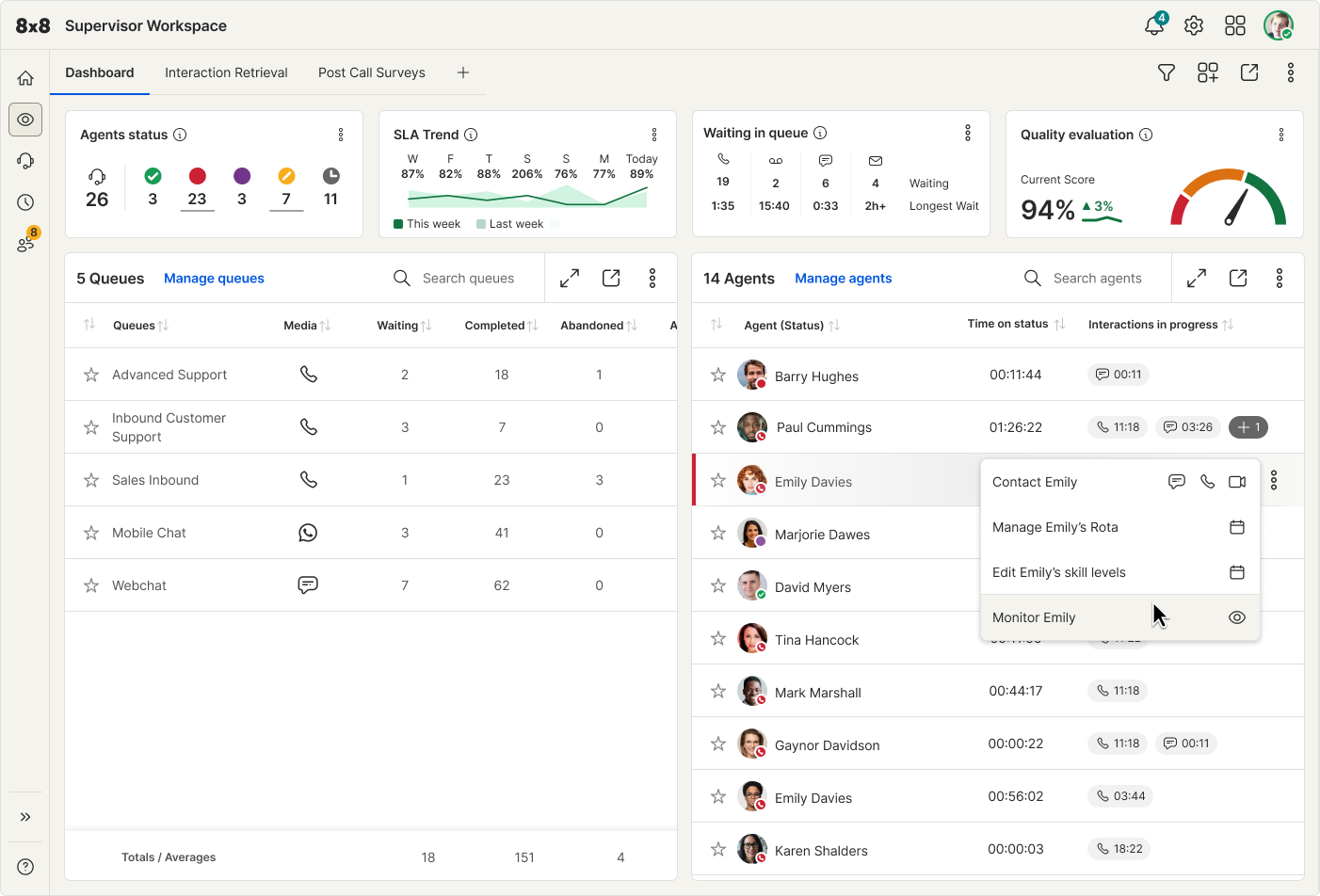Favorite the Advanced Support queue star
The height and width of the screenshot is (896, 1320).
click(x=91, y=375)
